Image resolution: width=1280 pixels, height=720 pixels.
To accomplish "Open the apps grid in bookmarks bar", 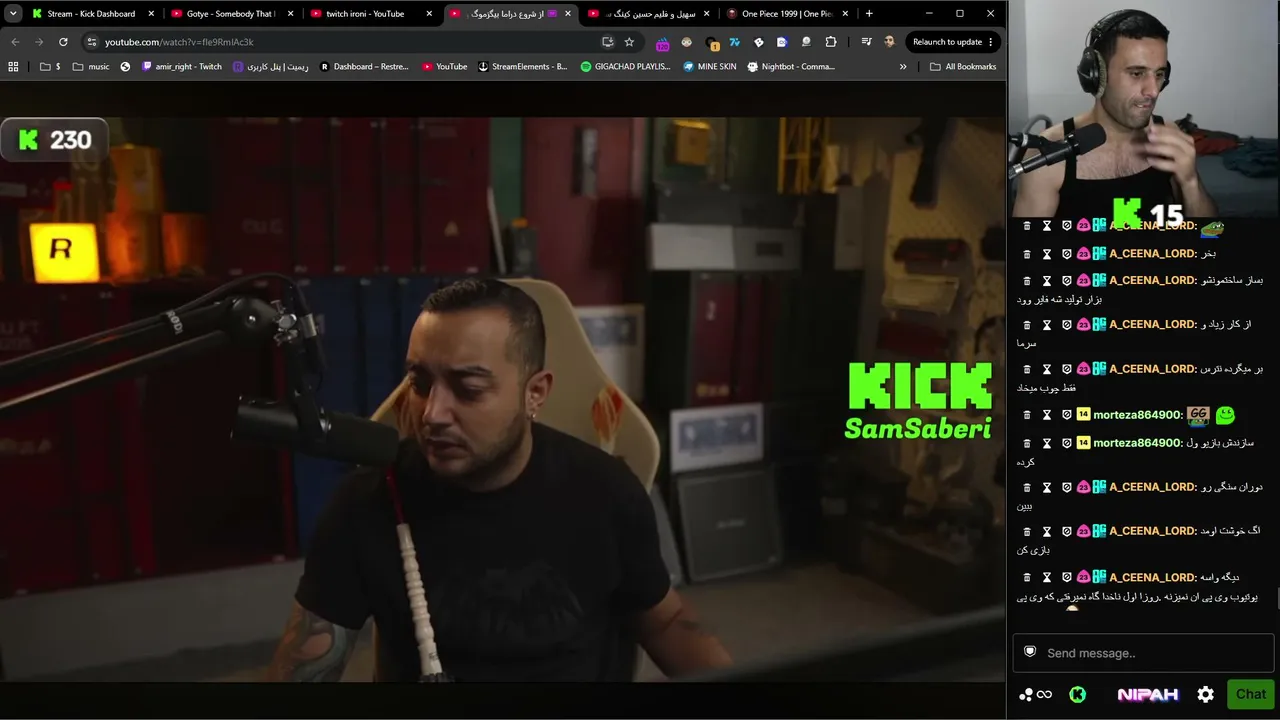I will (x=13, y=67).
